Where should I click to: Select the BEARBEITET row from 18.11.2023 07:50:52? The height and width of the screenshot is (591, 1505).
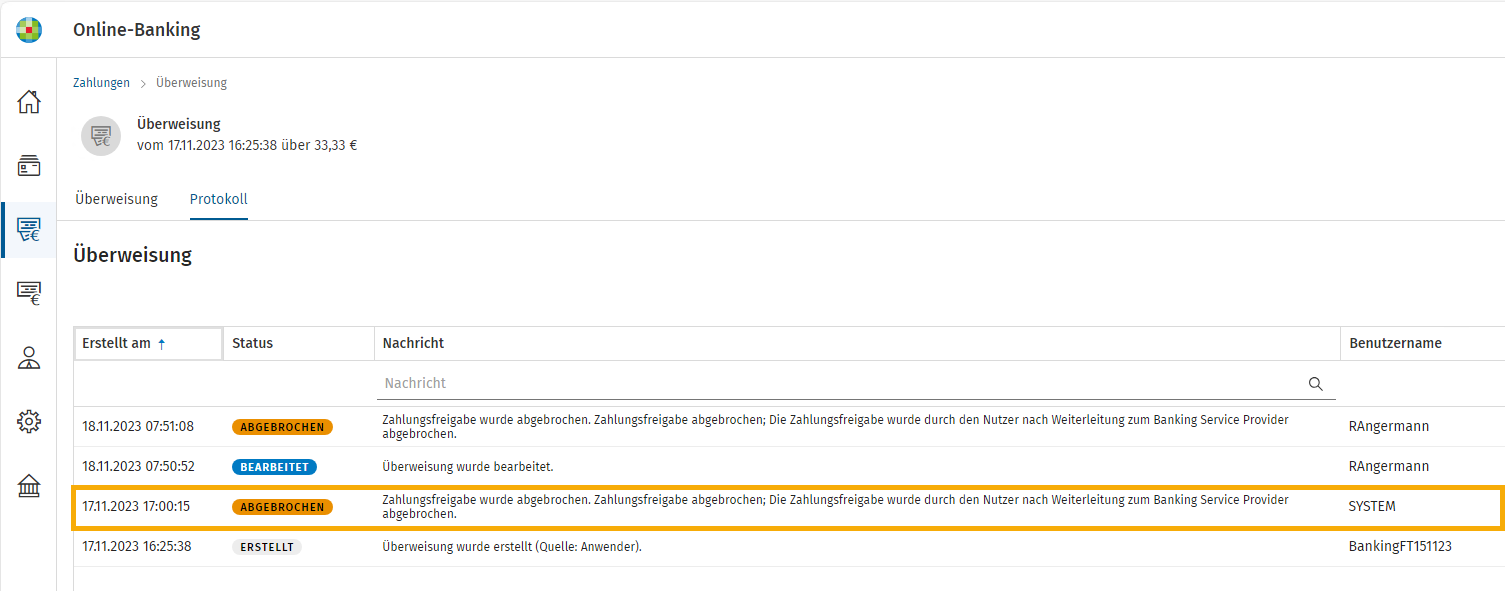[789, 467]
